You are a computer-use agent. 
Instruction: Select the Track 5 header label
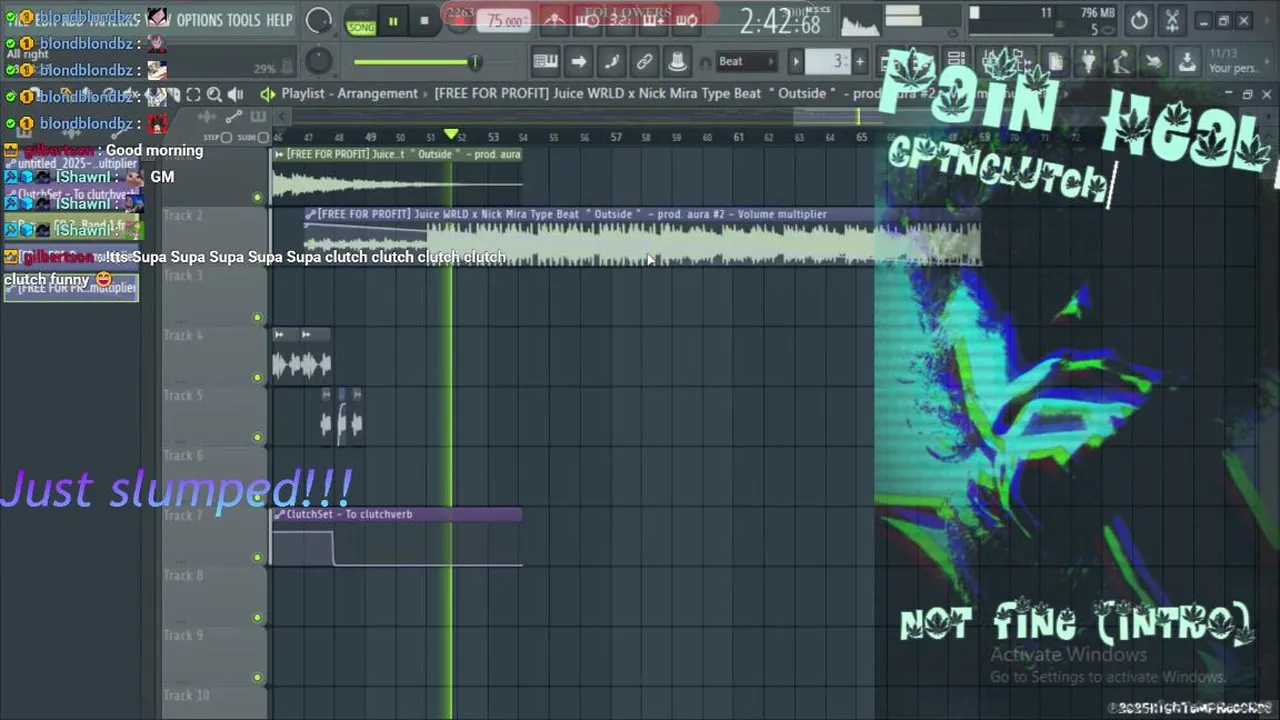183,395
